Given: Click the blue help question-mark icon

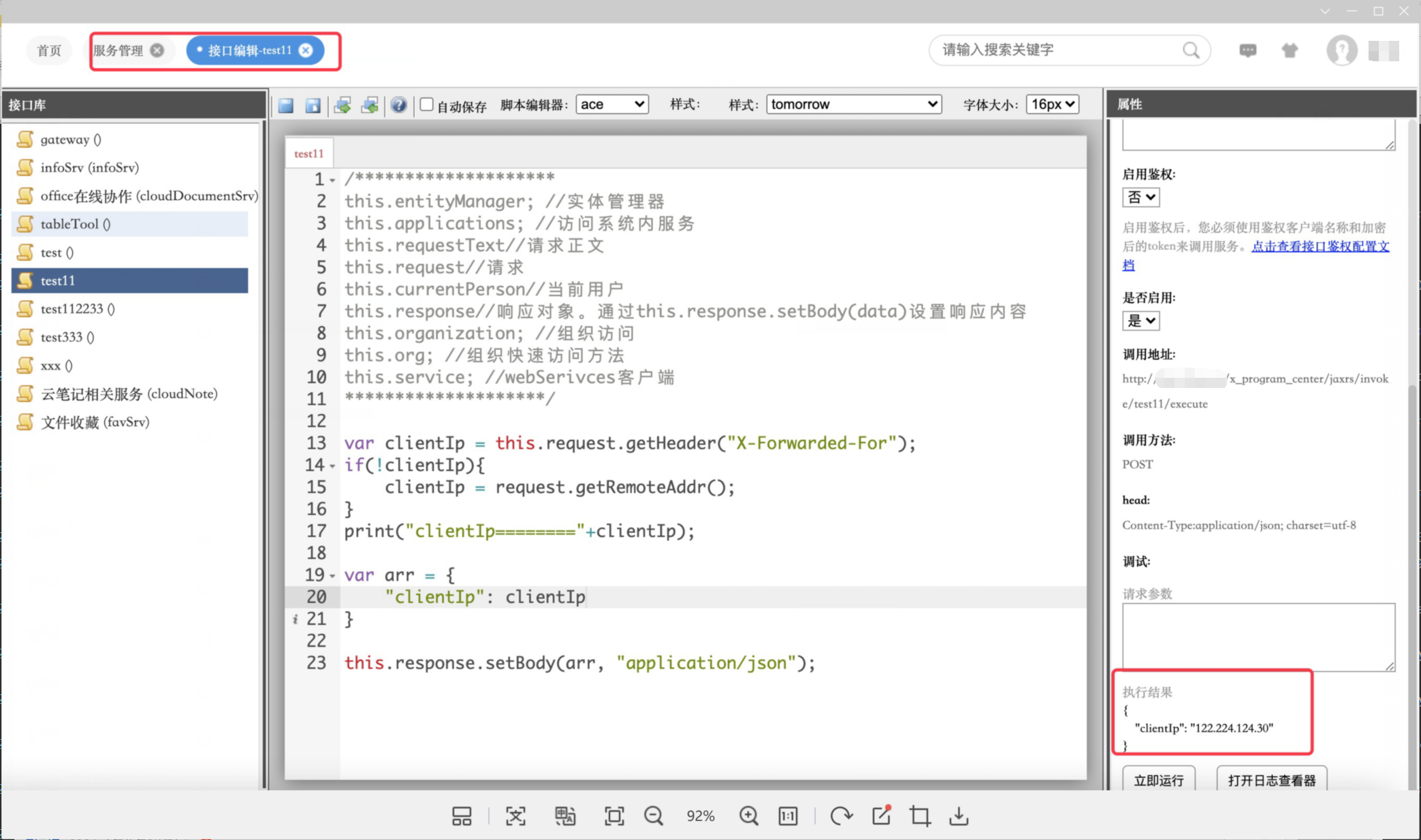Looking at the screenshot, I should coord(398,105).
